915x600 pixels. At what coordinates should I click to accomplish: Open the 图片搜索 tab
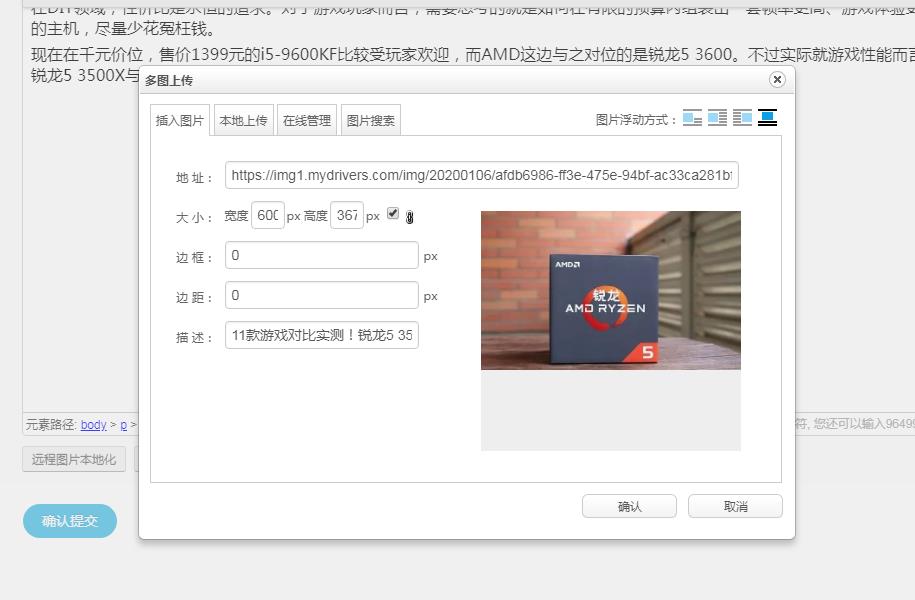pos(371,120)
